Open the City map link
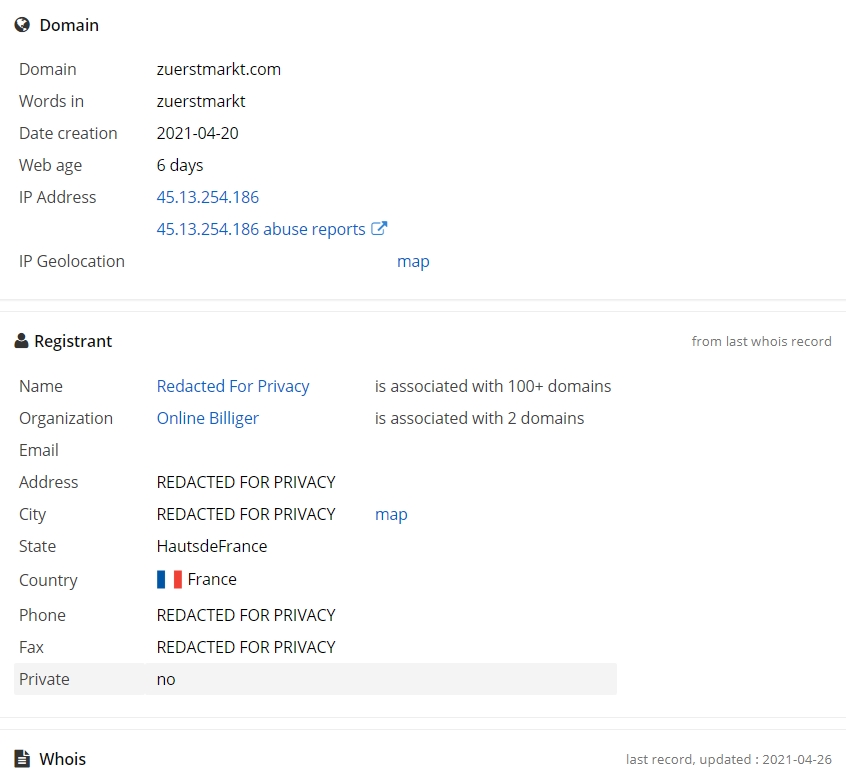This screenshot has width=846, height=778. [391, 514]
